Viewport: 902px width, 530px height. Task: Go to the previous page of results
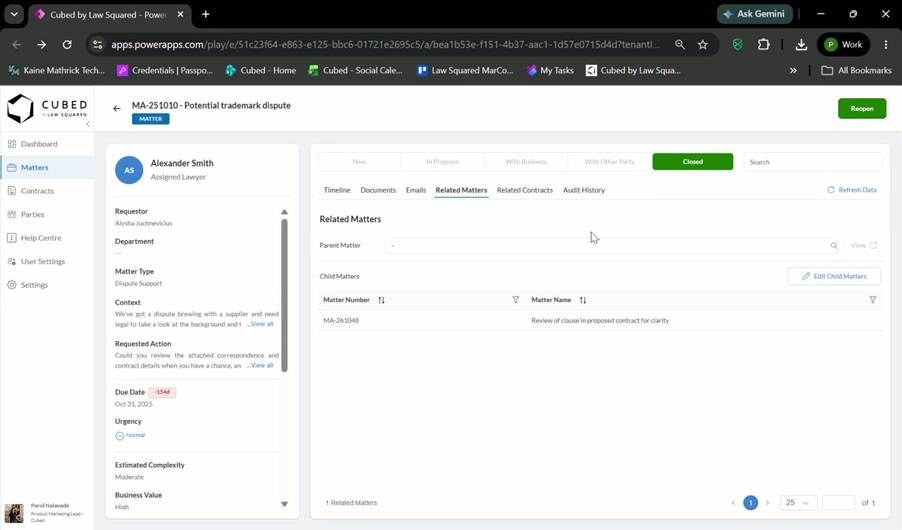pos(733,503)
